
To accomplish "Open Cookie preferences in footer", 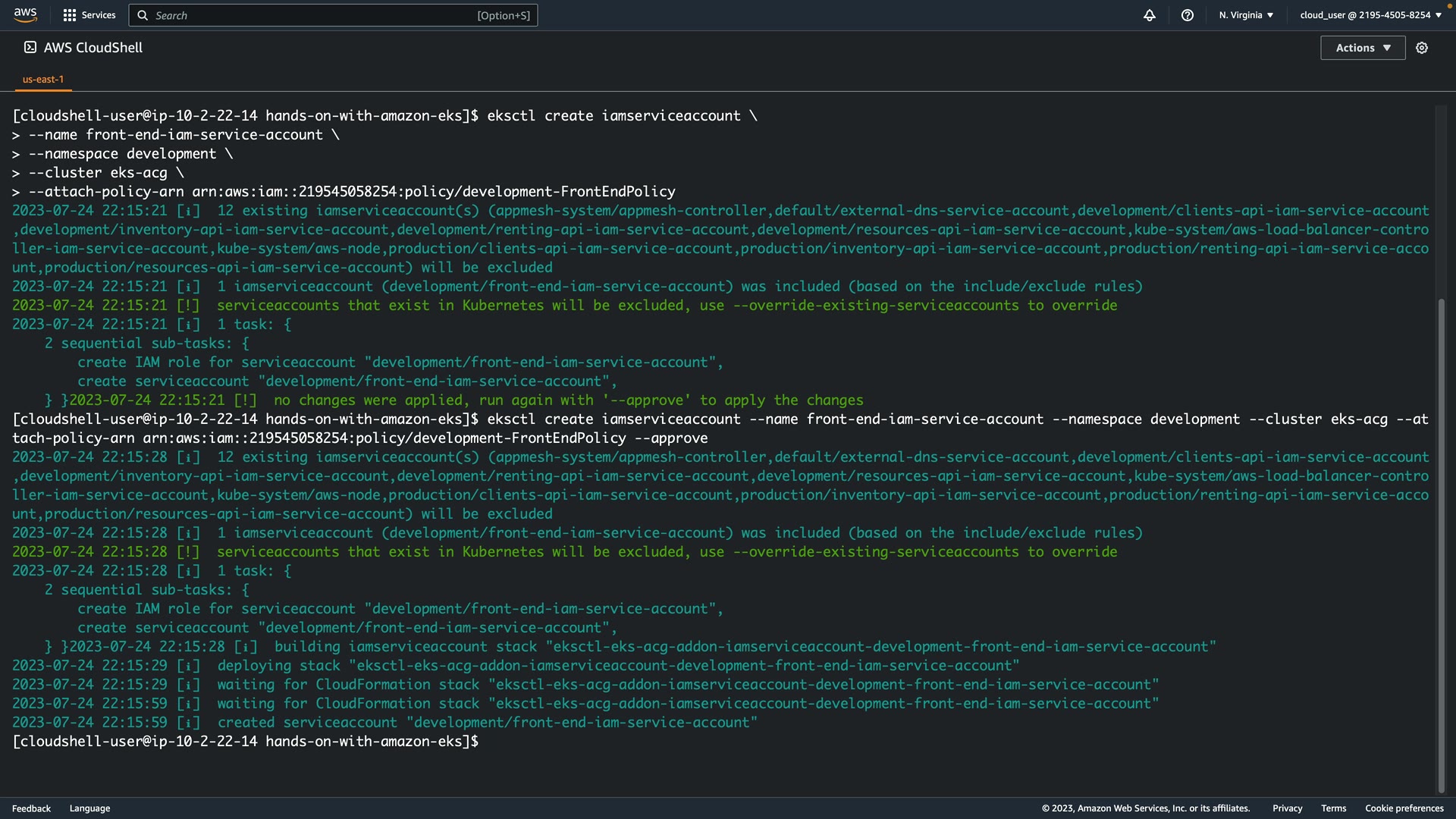I will pos(1404,808).
